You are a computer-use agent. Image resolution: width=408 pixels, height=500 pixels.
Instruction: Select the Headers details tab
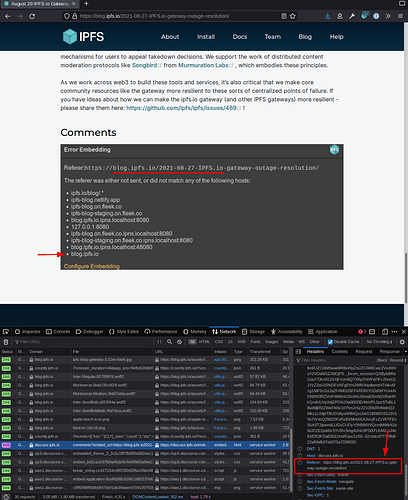coord(315,352)
